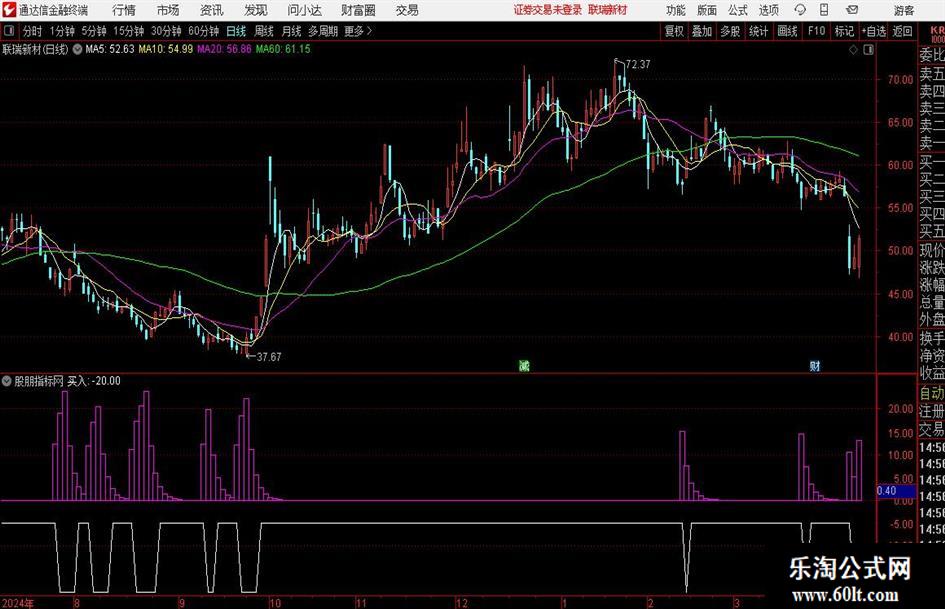Screen dimensions: 945x609
Task: Open the 问小达 menu
Action: point(304,10)
